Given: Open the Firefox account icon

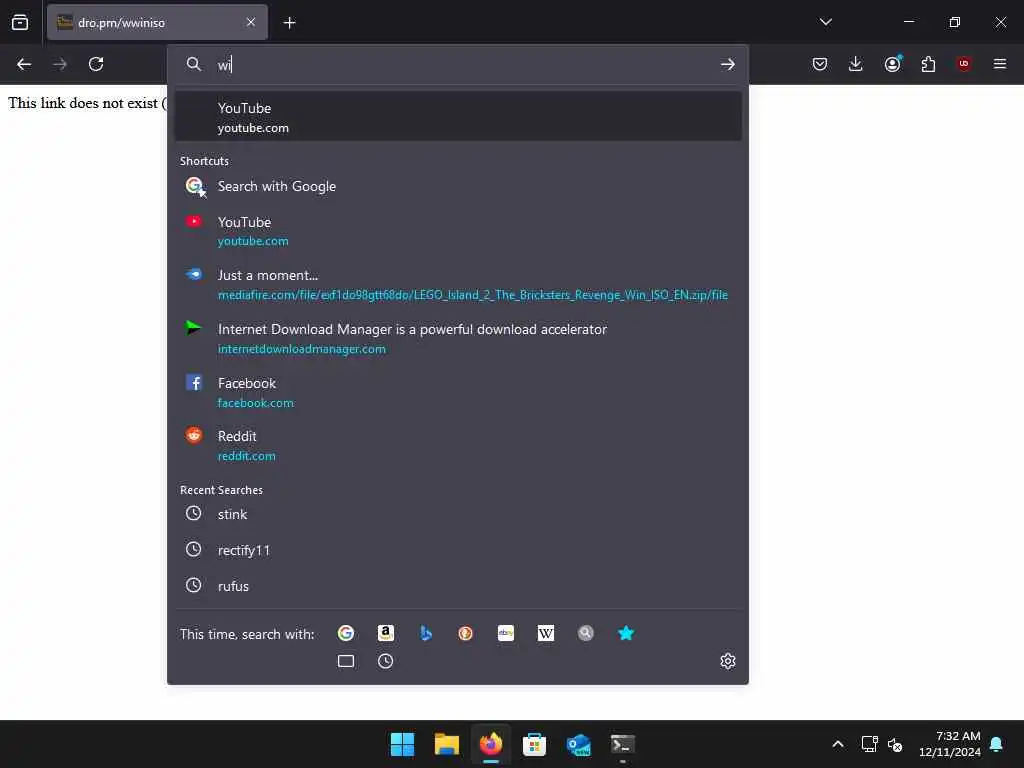Looking at the screenshot, I should coord(892,64).
